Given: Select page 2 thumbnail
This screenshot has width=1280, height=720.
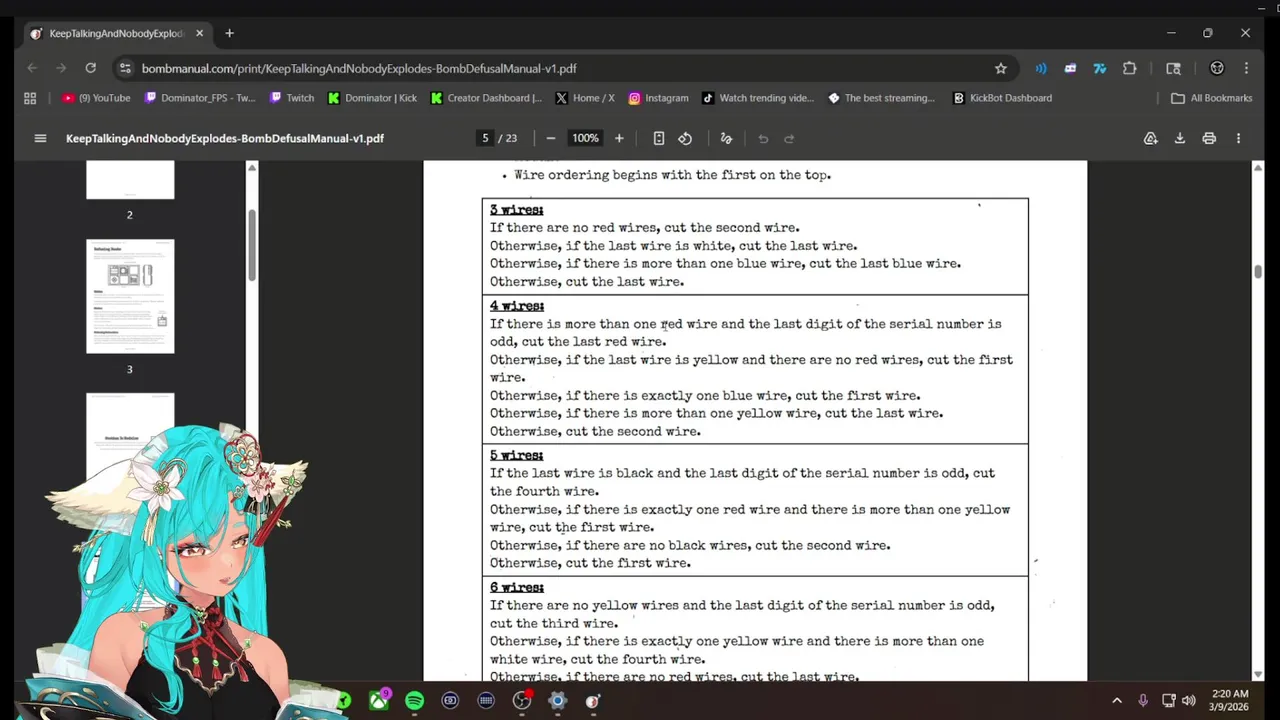Looking at the screenshot, I should [130, 180].
